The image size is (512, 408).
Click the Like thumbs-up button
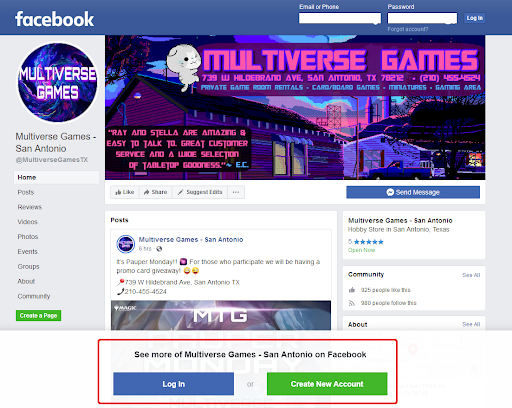(125, 192)
